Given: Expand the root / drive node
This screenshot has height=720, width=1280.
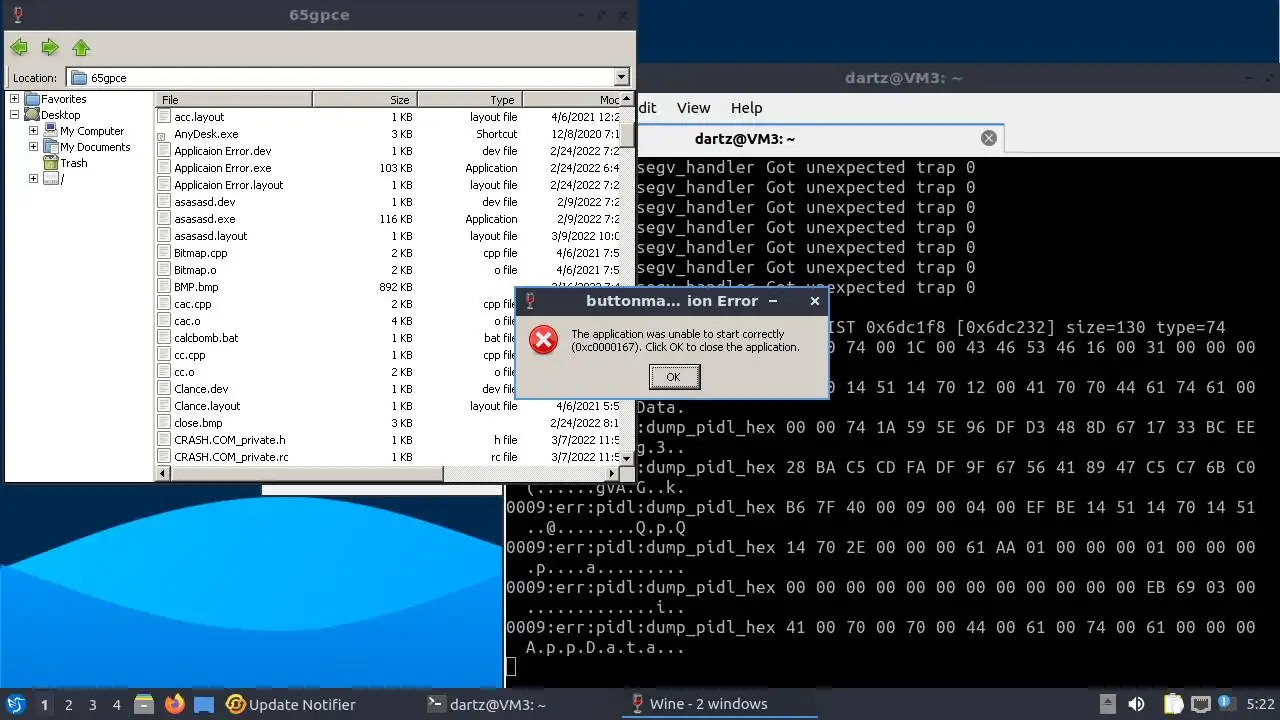Looking at the screenshot, I should pos(33,179).
